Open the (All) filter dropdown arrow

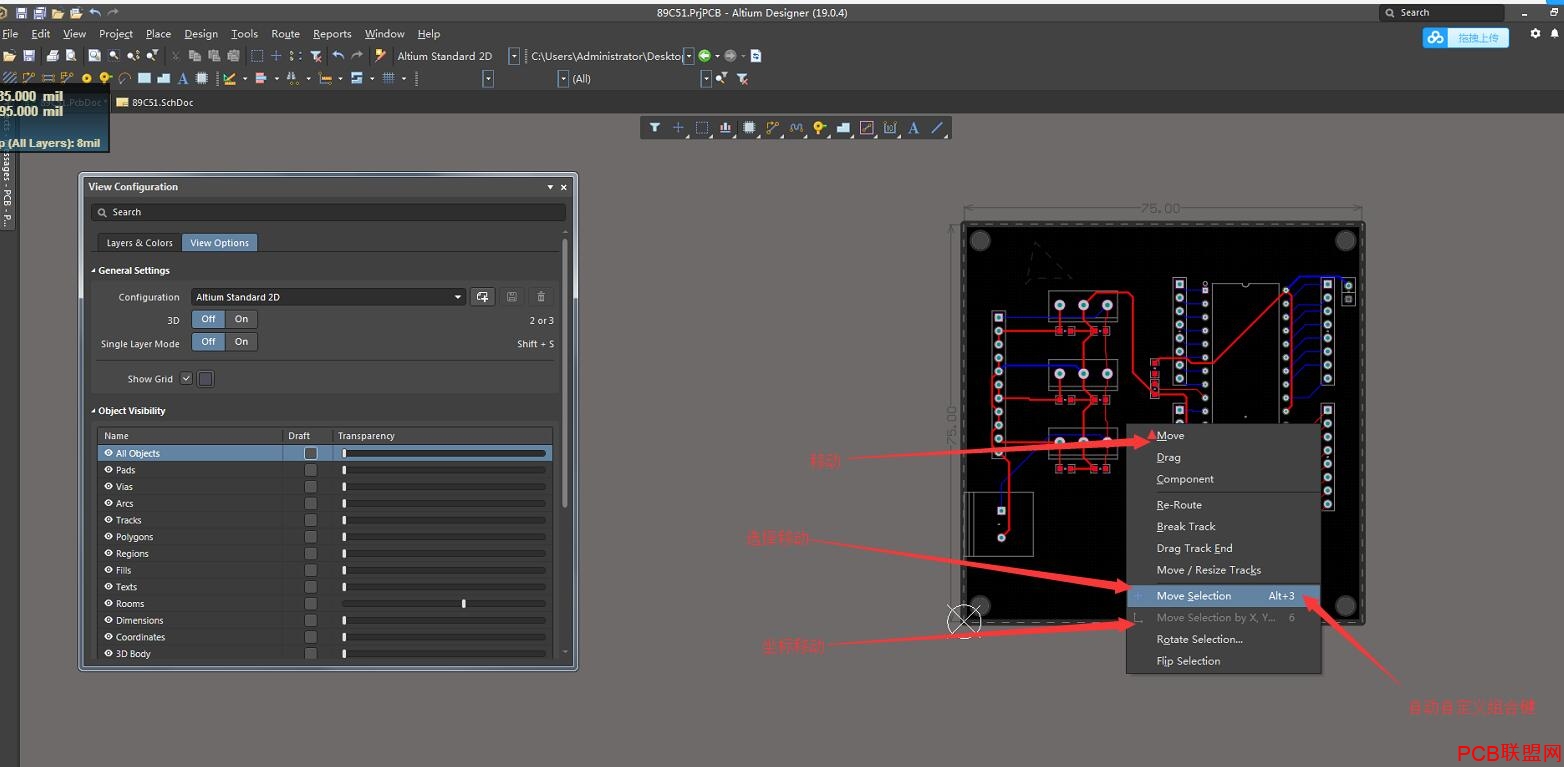pyautogui.click(x=706, y=78)
